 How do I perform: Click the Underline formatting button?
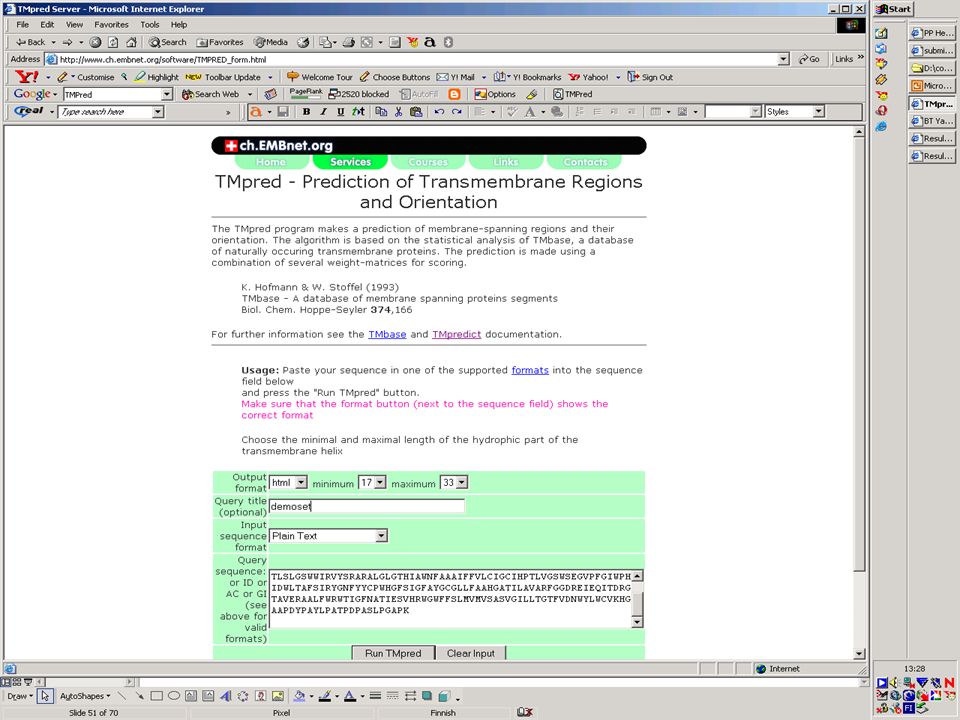(340, 111)
